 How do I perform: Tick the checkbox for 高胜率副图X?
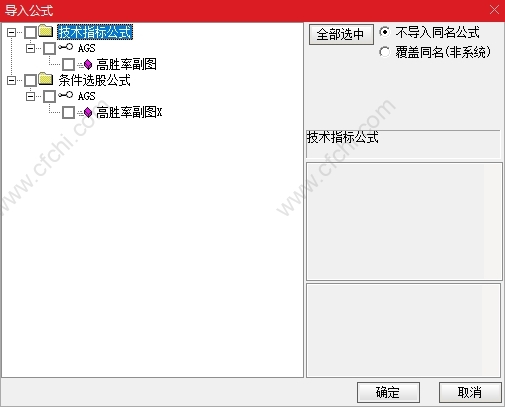pyautogui.click(x=69, y=112)
